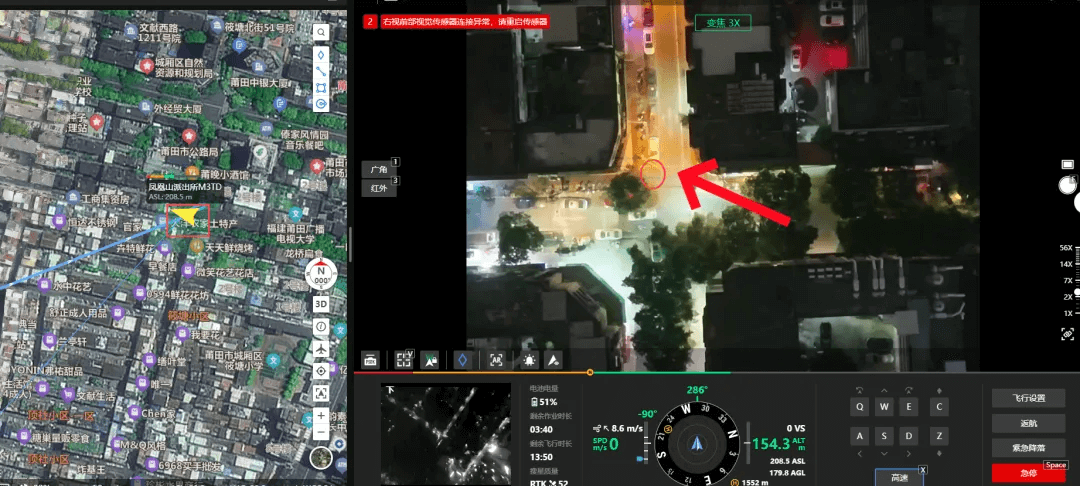
Task: Click the E rotate-right key
Action: [909, 407]
